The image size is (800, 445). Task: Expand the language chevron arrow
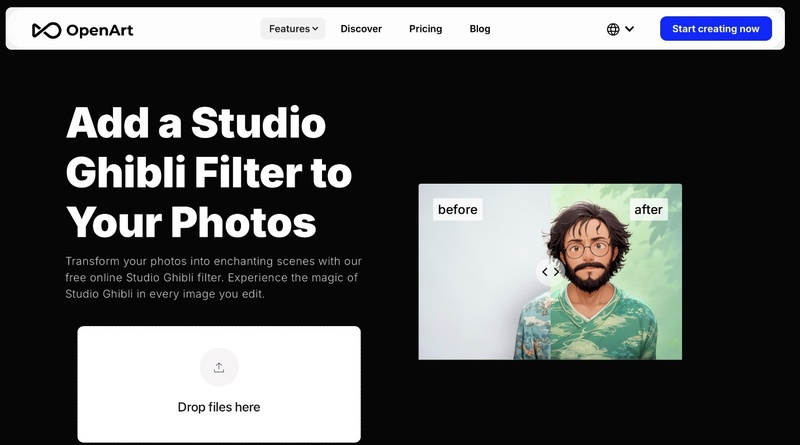click(630, 29)
